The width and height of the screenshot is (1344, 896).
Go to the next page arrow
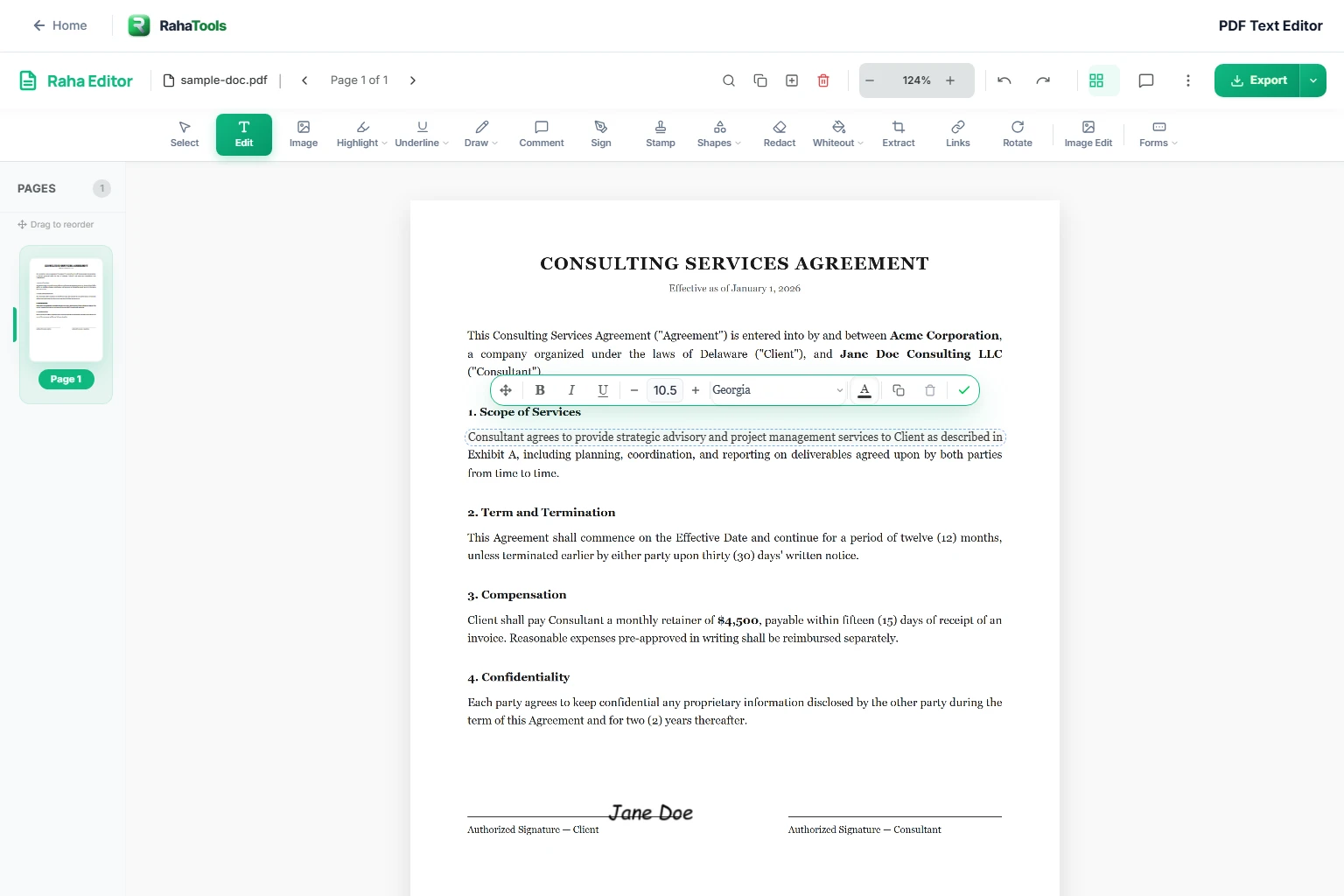[x=413, y=80]
